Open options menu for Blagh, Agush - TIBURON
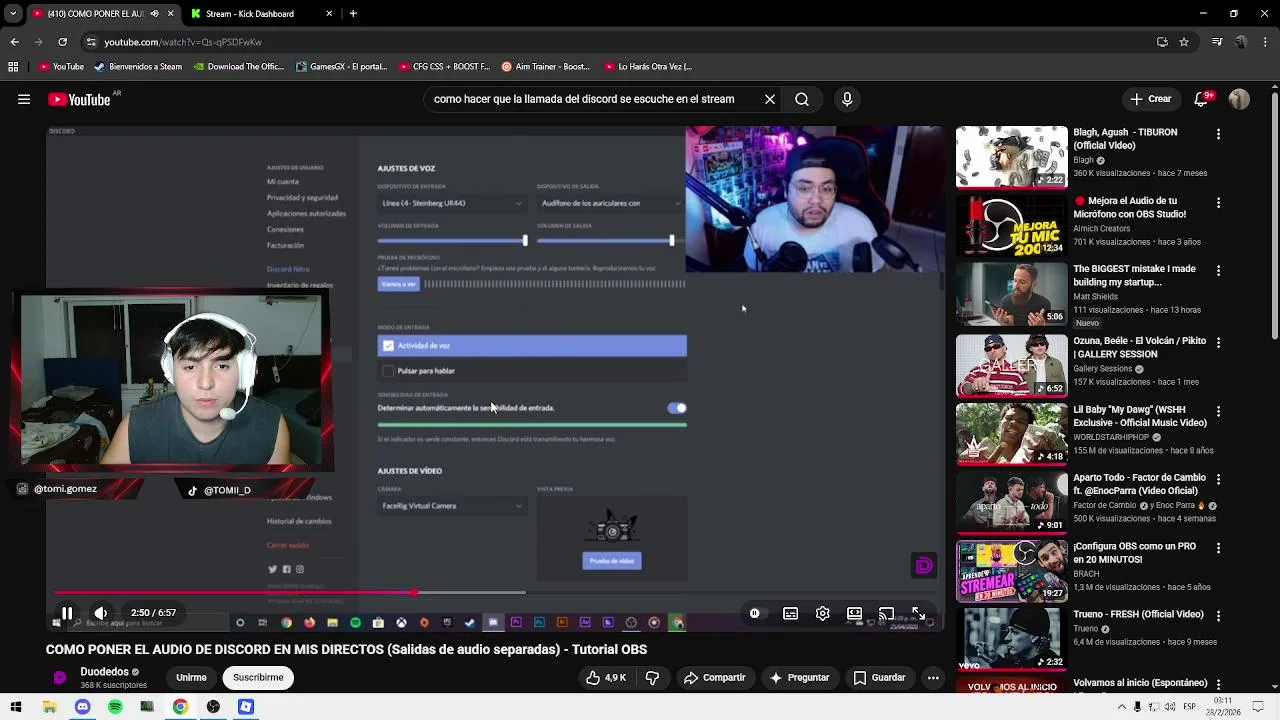The height and width of the screenshot is (720, 1280). (x=1218, y=134)
